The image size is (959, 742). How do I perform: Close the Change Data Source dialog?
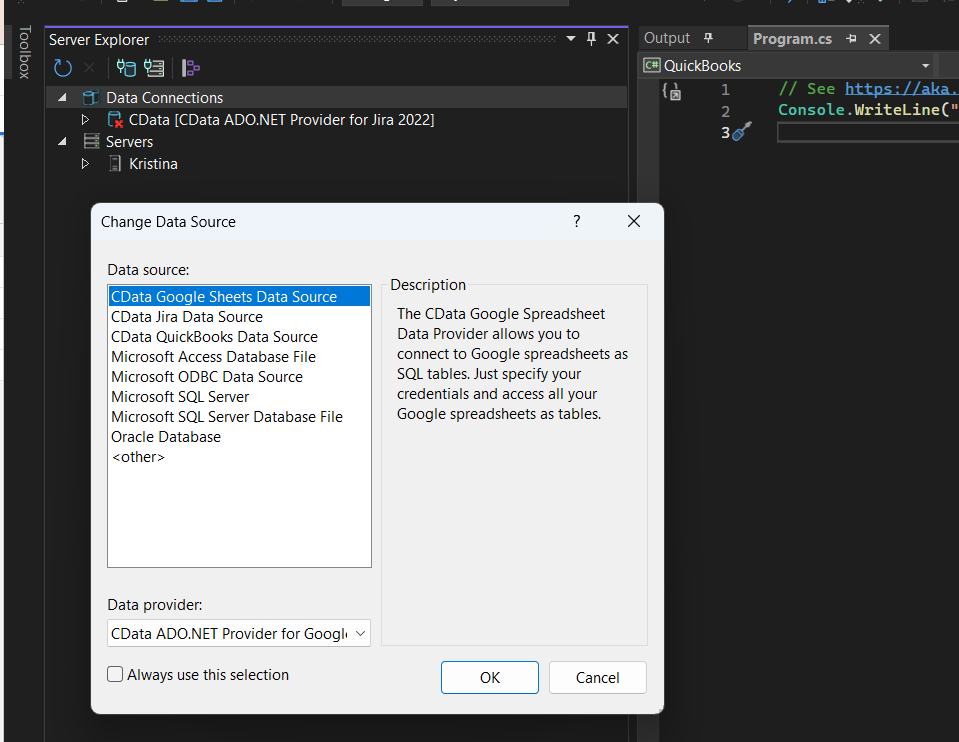(x=634, y=221)
